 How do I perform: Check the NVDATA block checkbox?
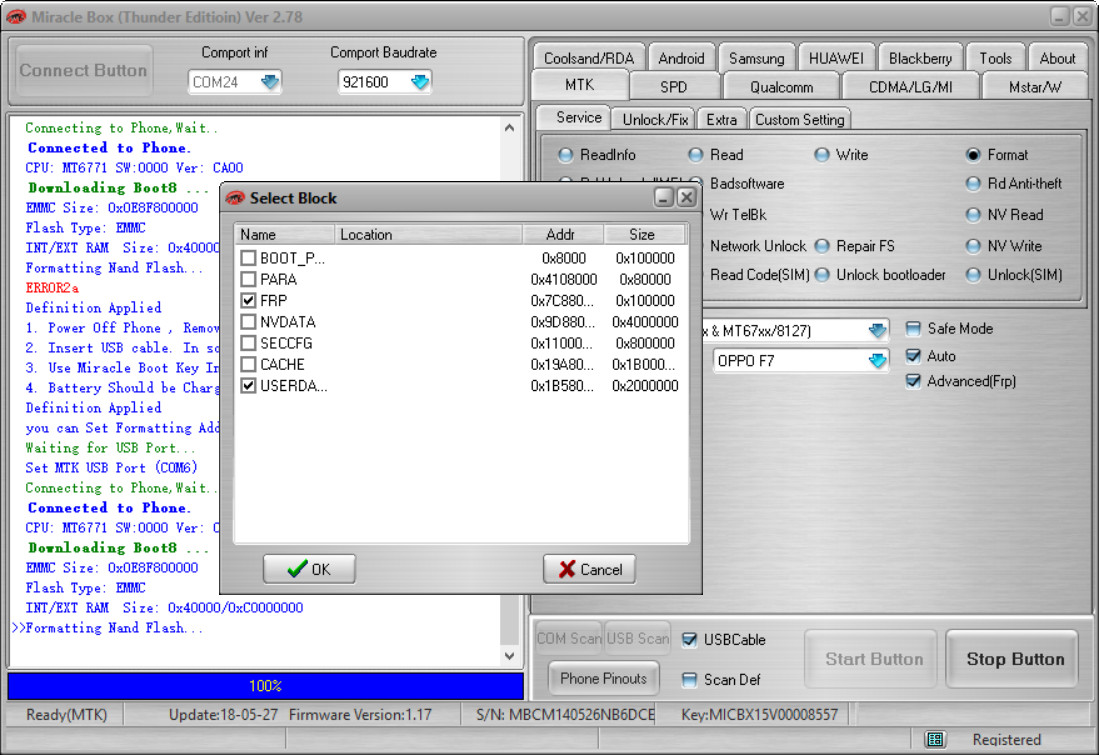(247, 322)
